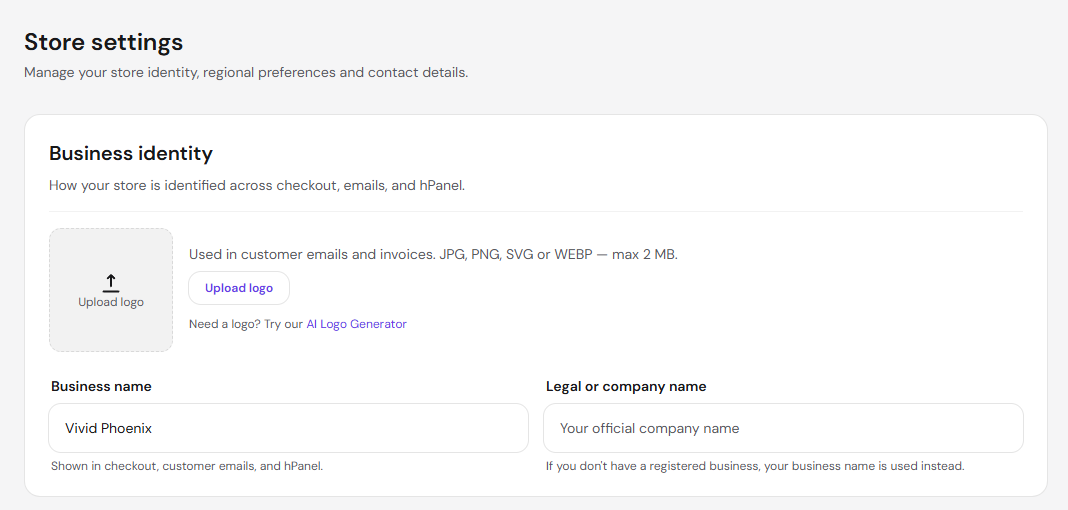Focus the Legal or company name field
This screenshot has height=510, width=1068.
tap(783, 428)
